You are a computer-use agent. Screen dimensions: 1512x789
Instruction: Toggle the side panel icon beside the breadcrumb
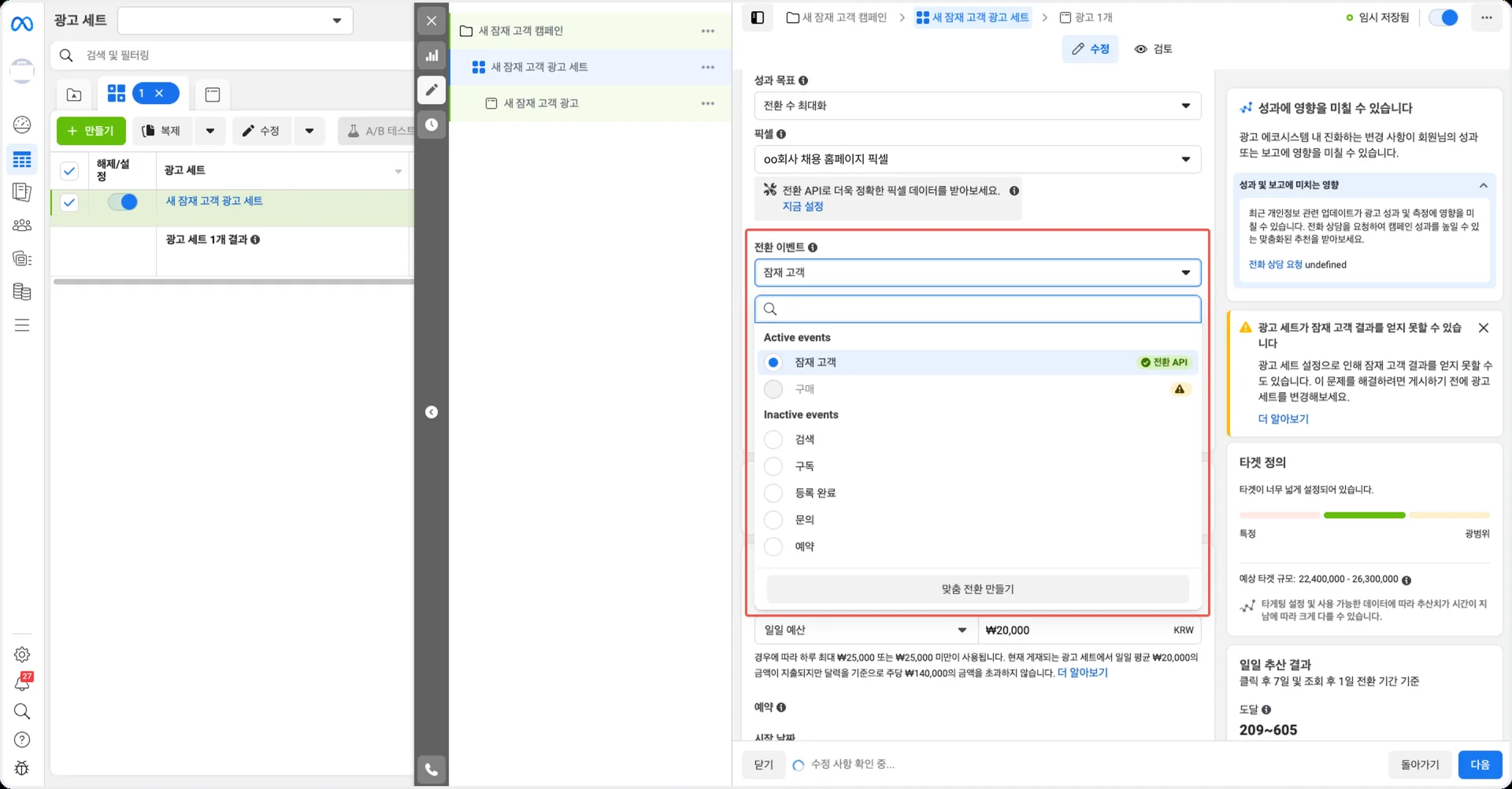pos(758,17)
